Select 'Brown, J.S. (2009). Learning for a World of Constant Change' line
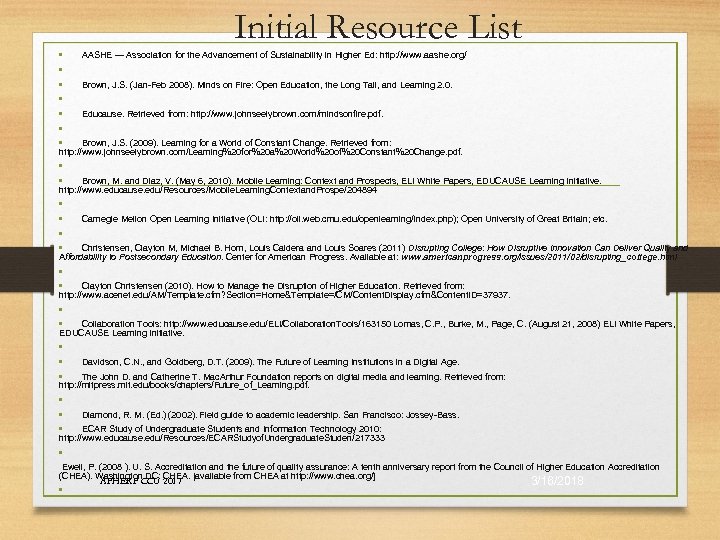Image resolution: width=720 pixels, height=540 pixels. 237,143
